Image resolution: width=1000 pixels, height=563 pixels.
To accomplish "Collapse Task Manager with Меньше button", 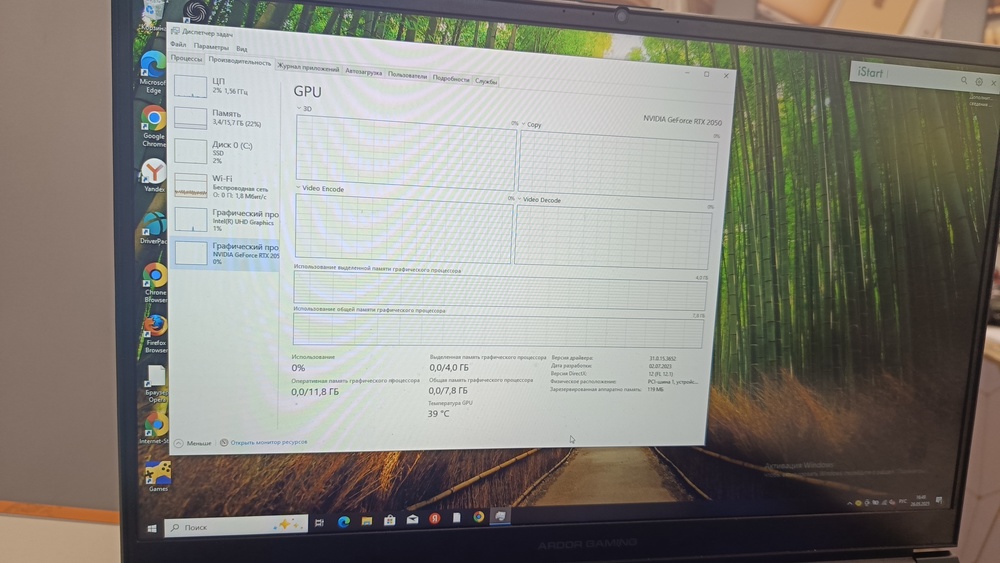I will pyautogui.click(x=193, y=442).
